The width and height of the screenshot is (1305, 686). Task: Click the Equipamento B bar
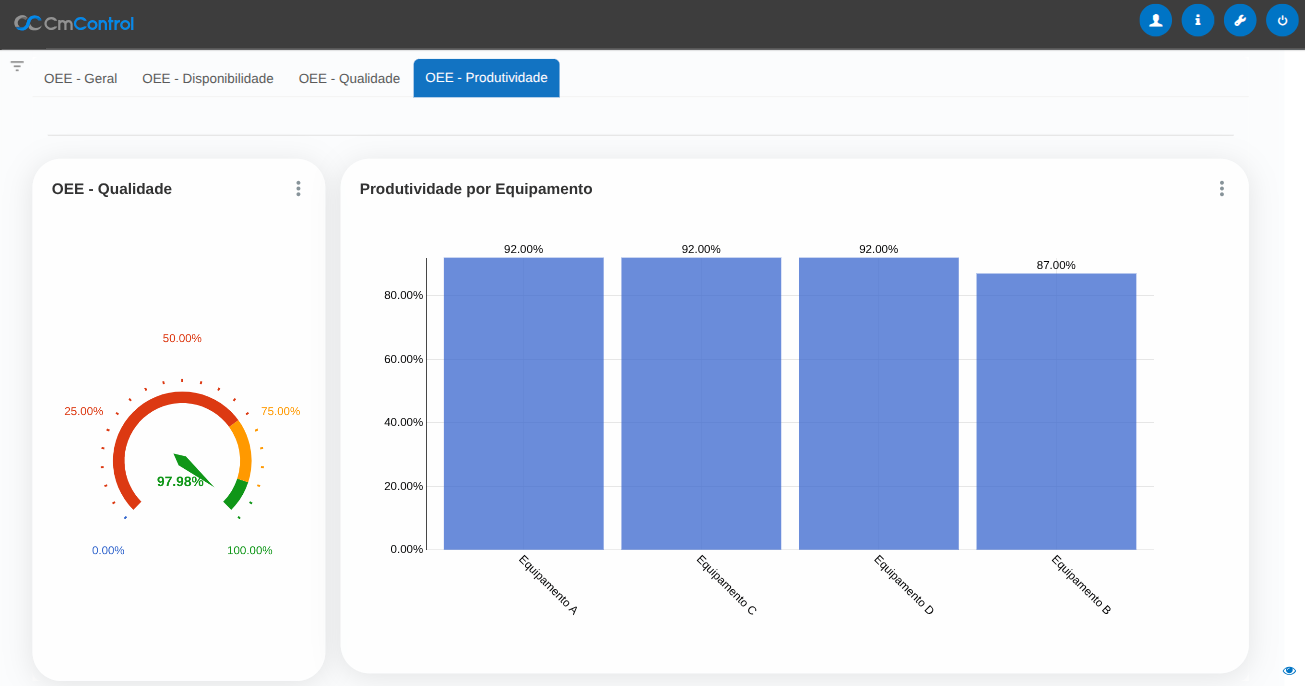[1056, 410]
